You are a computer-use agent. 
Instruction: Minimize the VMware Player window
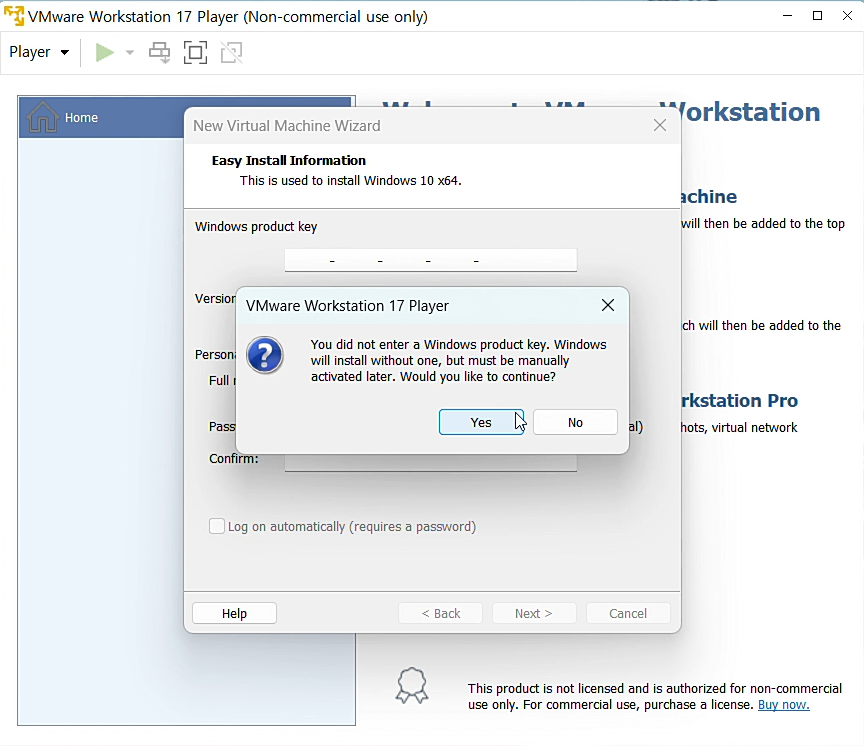pyautogui.click(x=787, y=16)
